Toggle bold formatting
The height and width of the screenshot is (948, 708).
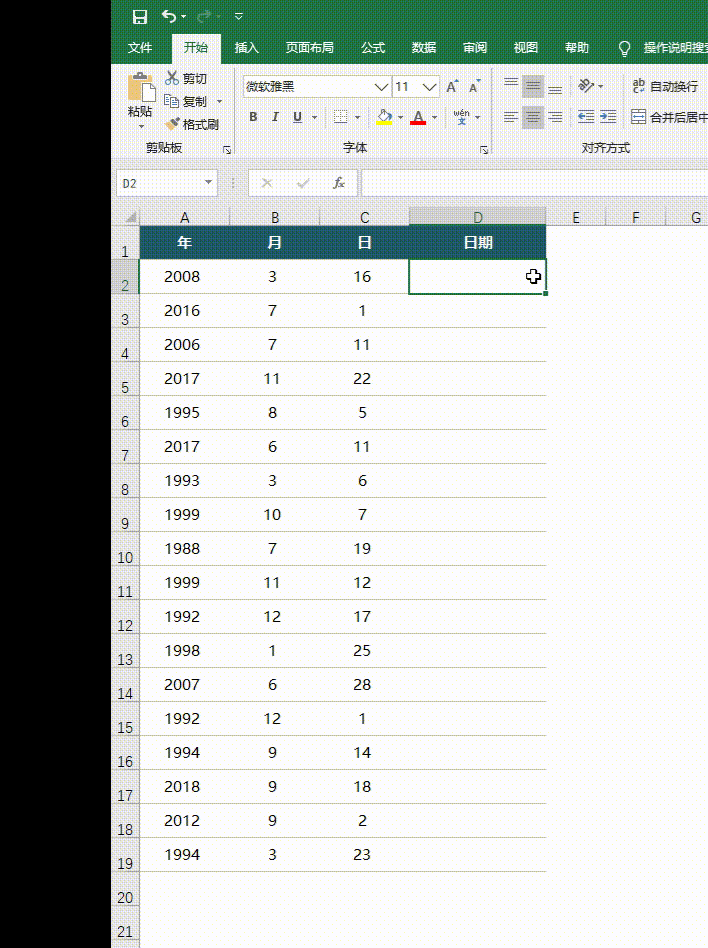[253, 117]
